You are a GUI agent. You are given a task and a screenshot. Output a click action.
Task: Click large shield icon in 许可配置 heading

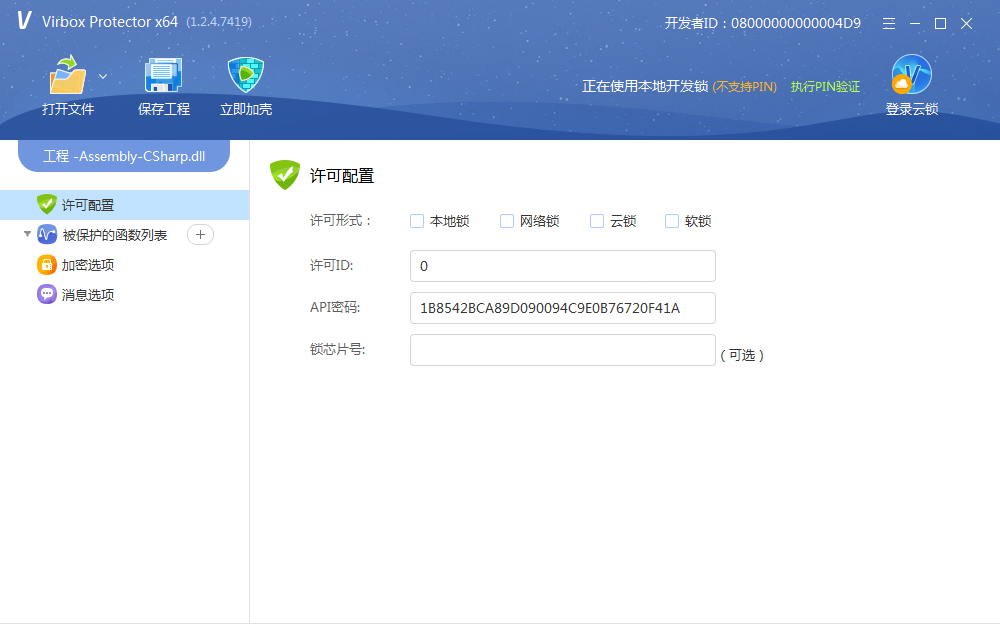(x=284, y=175)
